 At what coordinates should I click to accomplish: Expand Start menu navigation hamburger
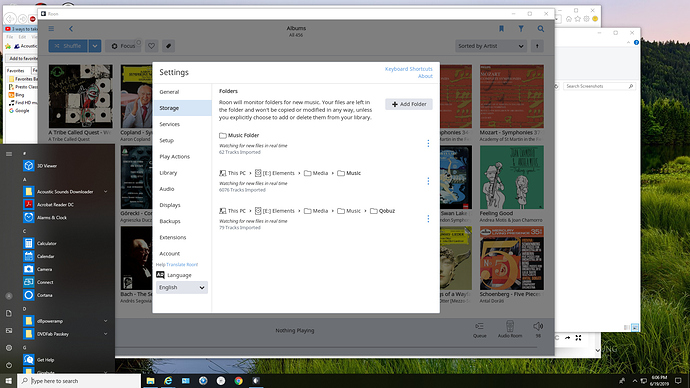pos(9,154)
